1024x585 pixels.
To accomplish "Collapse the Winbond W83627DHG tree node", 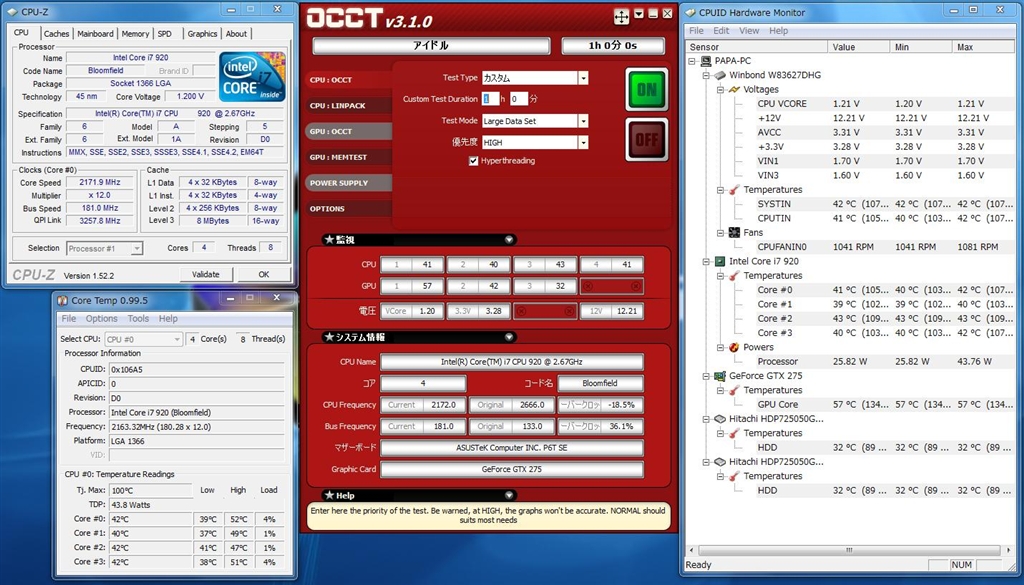I will pos(706,75).
